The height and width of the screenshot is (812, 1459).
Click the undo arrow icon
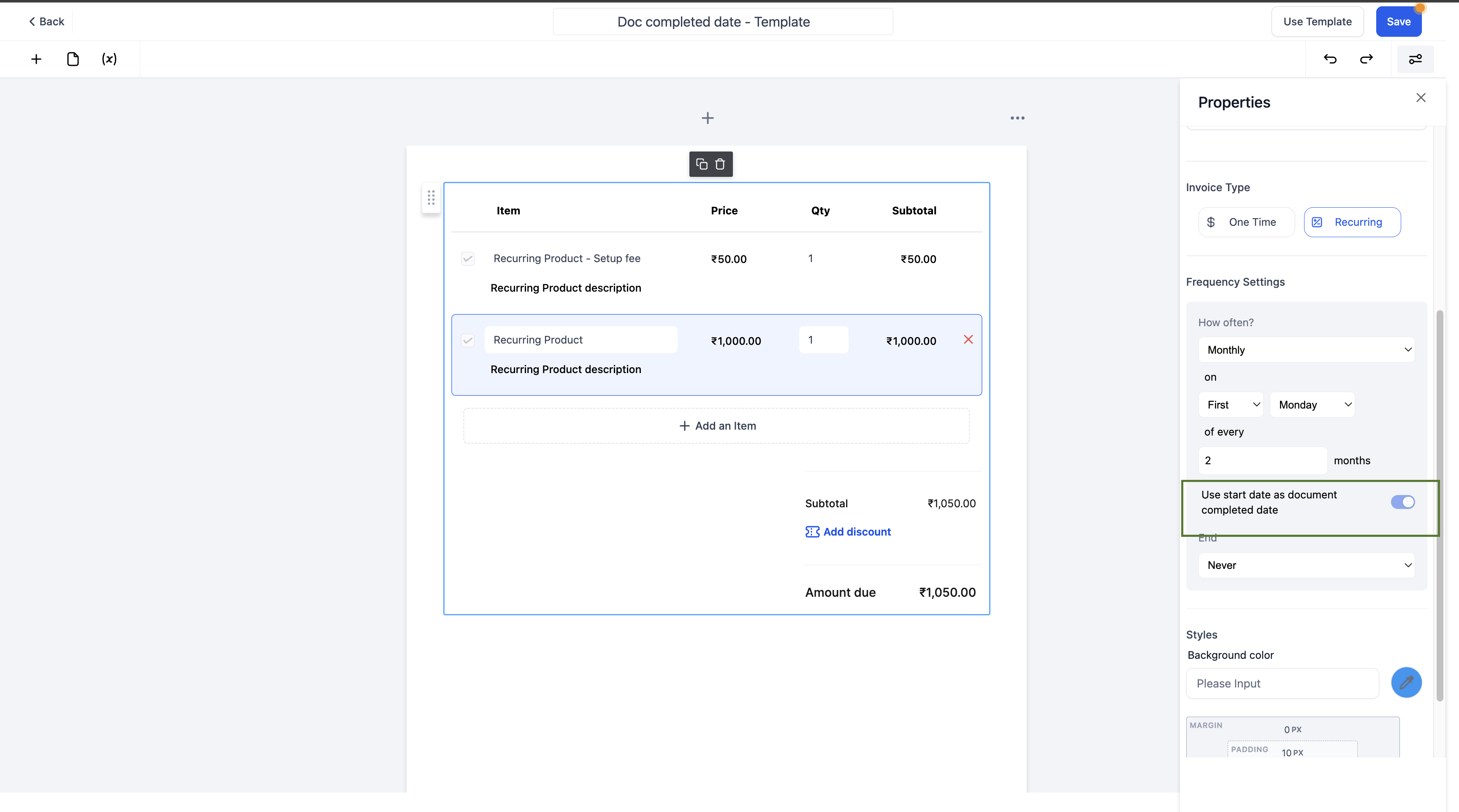point(1330,59)
